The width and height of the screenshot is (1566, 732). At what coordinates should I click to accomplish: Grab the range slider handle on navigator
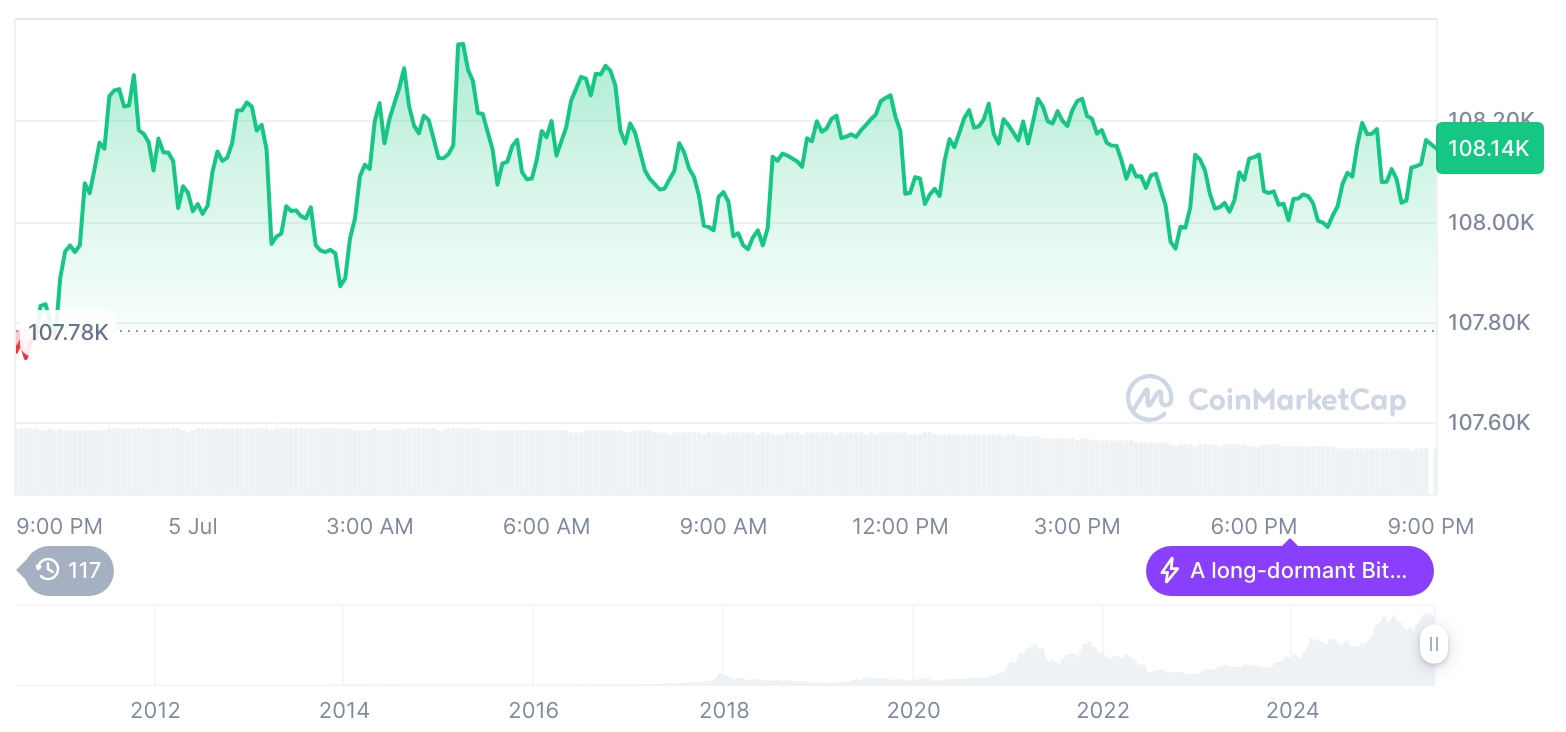click(1433, 644)
